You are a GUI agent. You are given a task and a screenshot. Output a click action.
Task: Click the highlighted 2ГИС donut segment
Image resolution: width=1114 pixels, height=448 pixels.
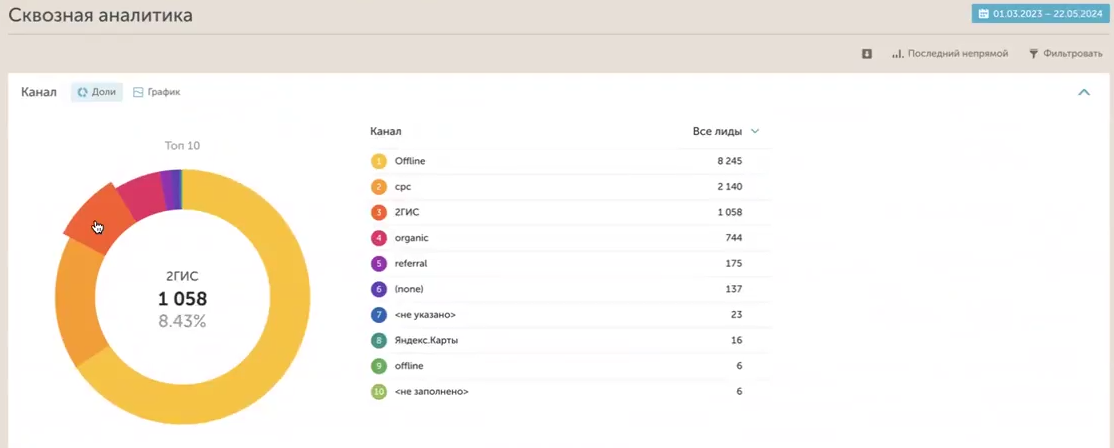click(x=98, y=219)
